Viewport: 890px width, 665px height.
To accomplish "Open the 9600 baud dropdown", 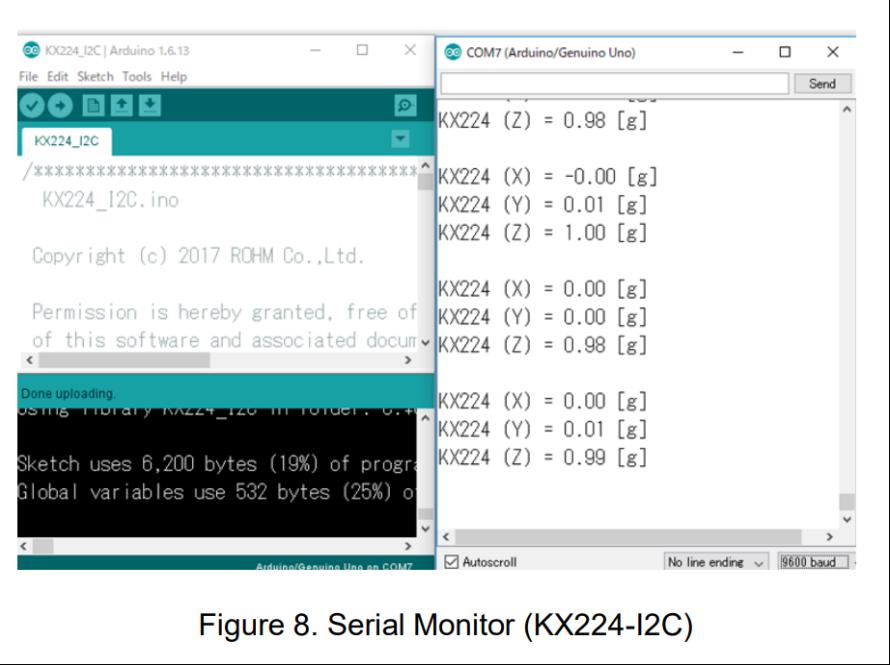I will [814, 562].
